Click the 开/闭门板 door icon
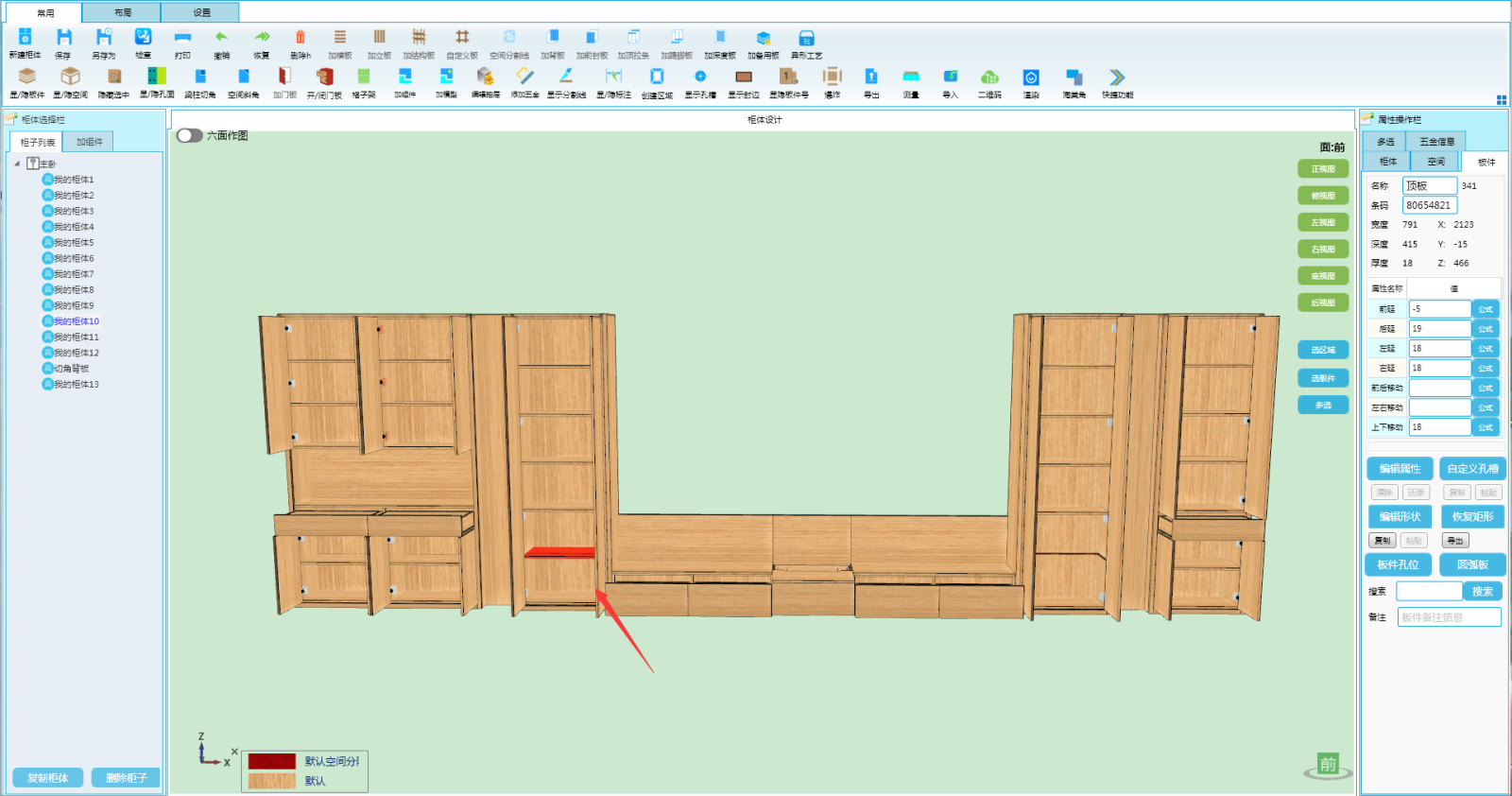 [x=324, y=78]
